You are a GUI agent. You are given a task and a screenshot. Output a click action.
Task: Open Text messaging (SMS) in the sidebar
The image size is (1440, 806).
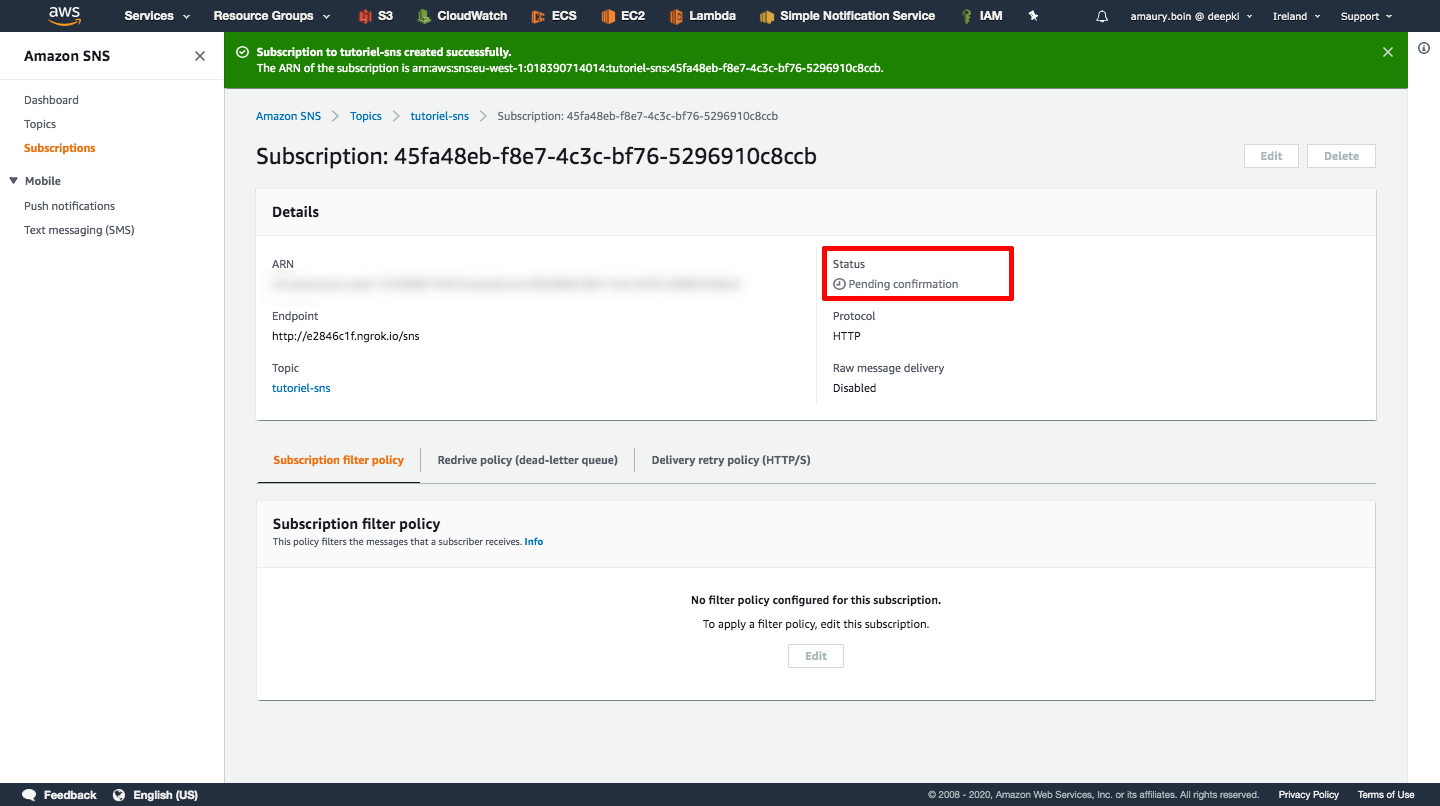pos(79,230)
